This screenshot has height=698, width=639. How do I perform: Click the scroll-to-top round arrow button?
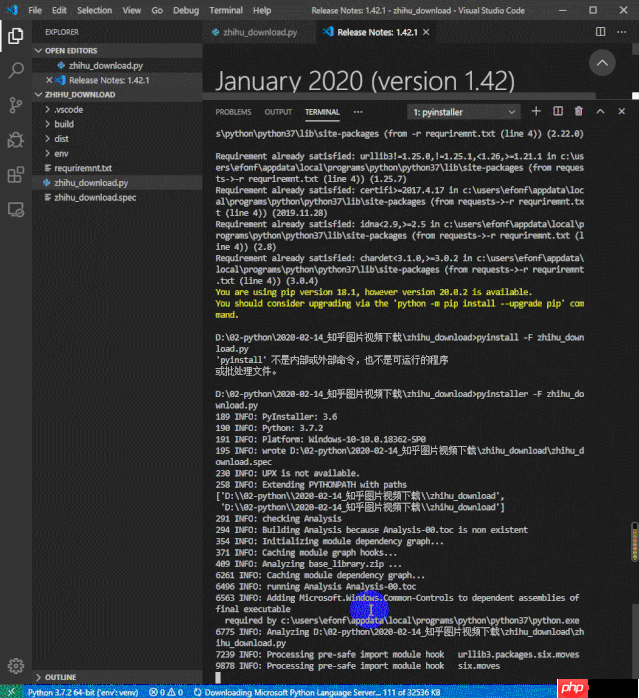point(602,63)
